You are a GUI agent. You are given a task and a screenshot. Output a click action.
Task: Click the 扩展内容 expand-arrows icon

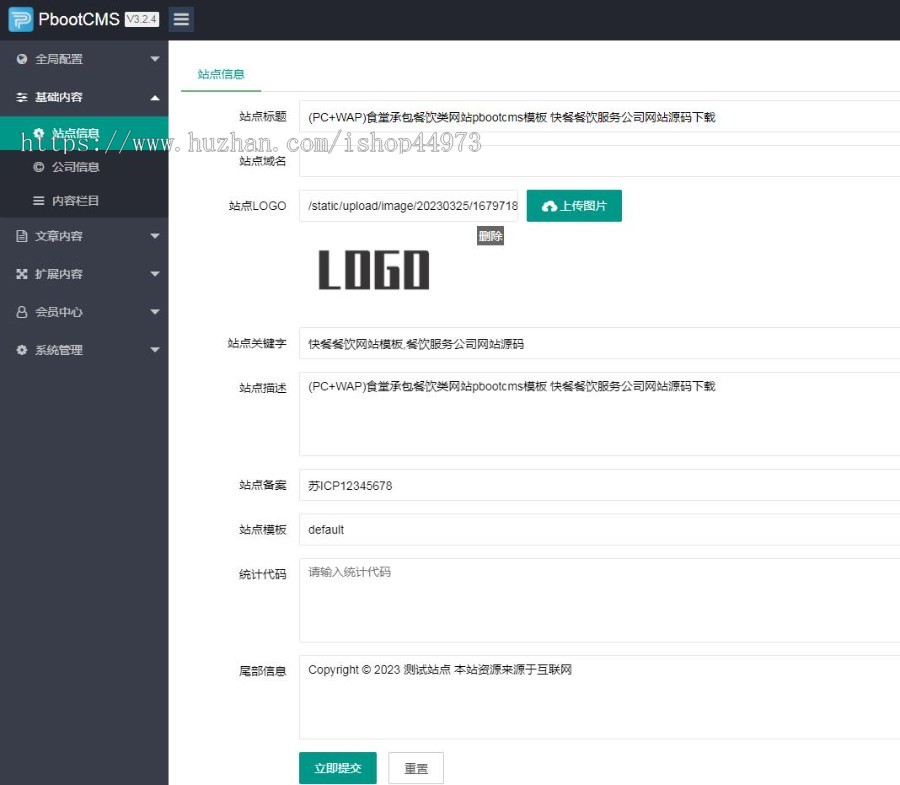[22, 274]
